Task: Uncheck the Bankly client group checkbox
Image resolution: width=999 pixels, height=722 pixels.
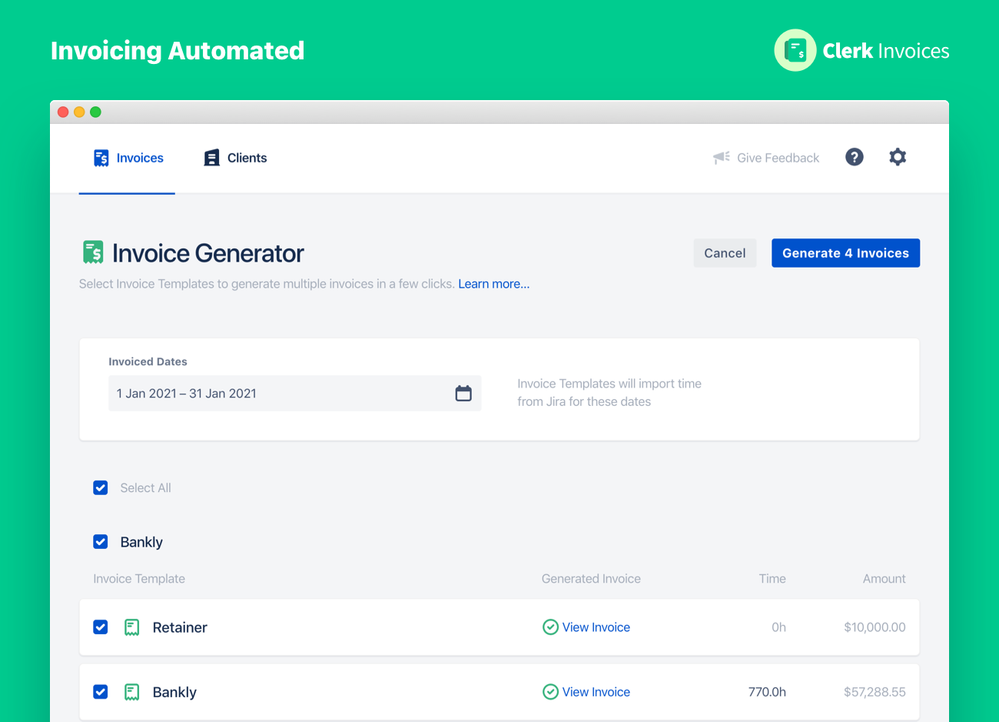Action: coord(100,541)
